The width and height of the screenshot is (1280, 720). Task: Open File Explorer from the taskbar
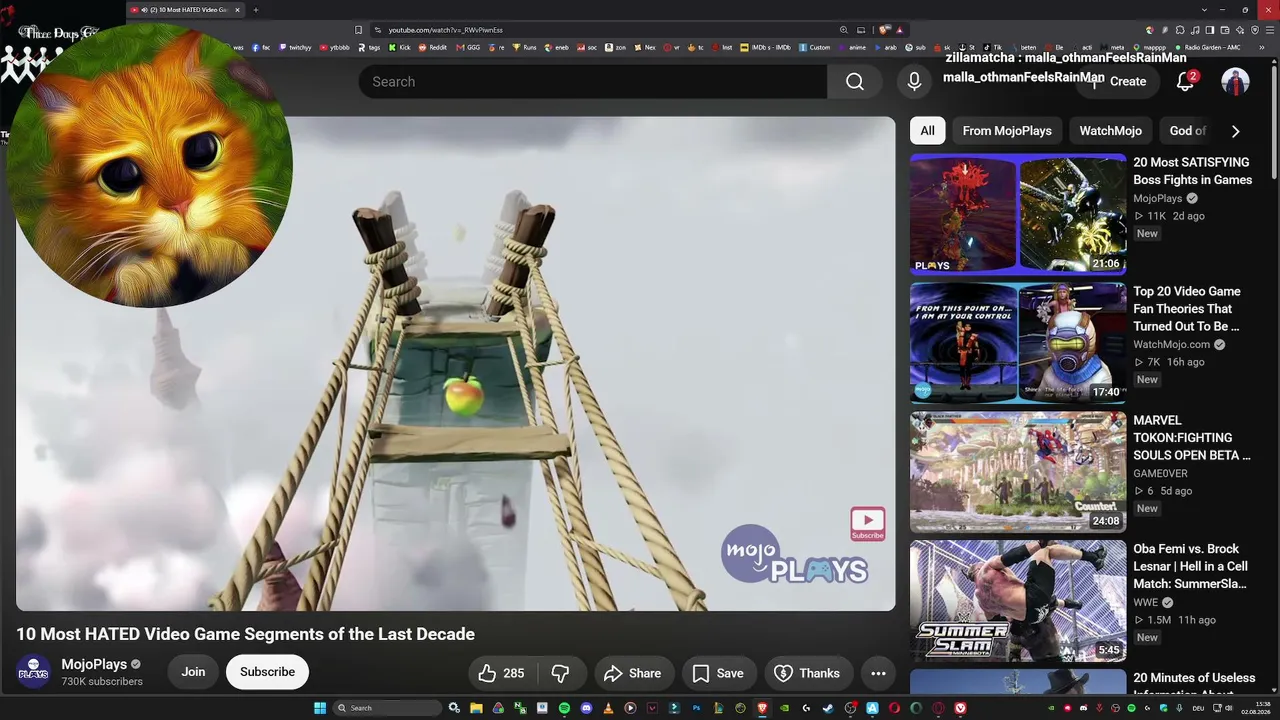click(476, 708)
